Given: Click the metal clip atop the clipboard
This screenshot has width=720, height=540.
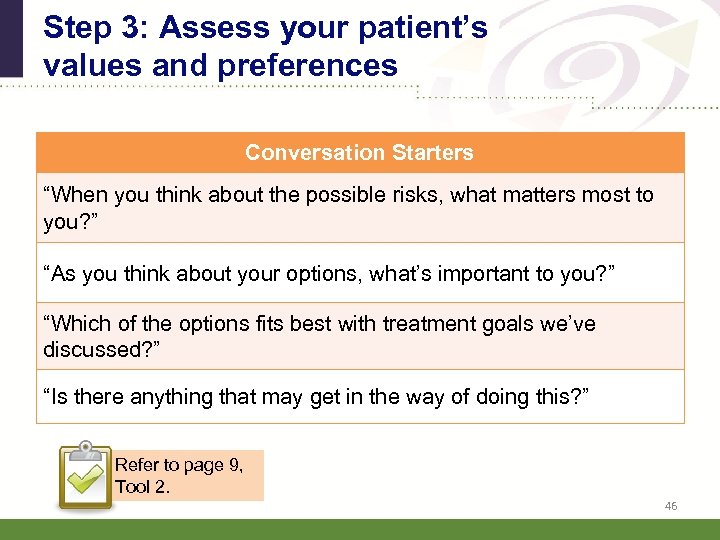Looking at the screenshot, I should click(84, 447).
